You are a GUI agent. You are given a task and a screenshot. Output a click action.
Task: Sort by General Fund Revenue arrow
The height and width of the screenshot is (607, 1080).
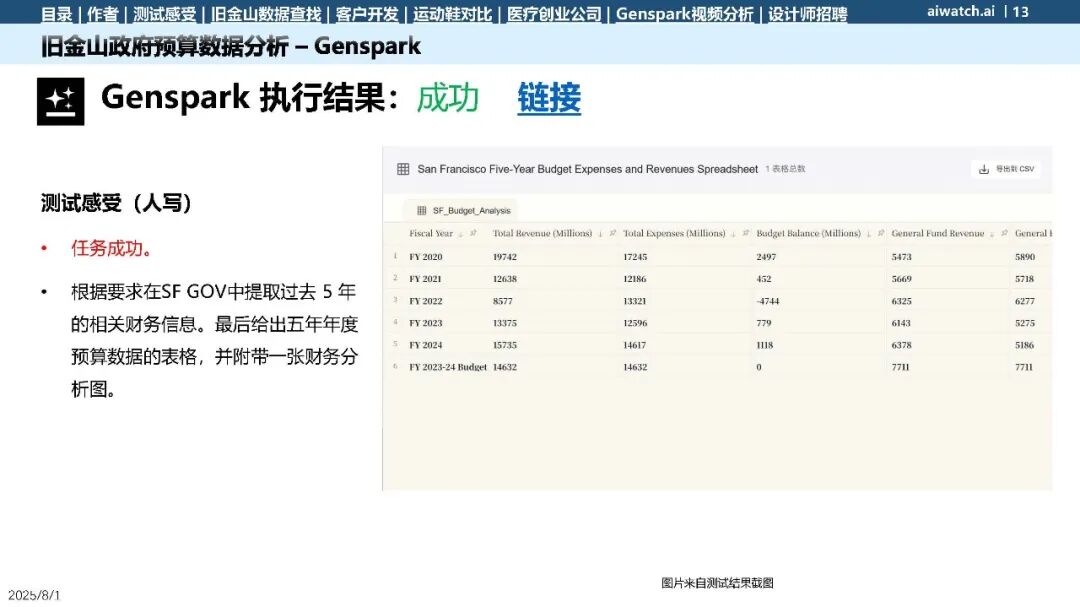(x=992, y=234)
